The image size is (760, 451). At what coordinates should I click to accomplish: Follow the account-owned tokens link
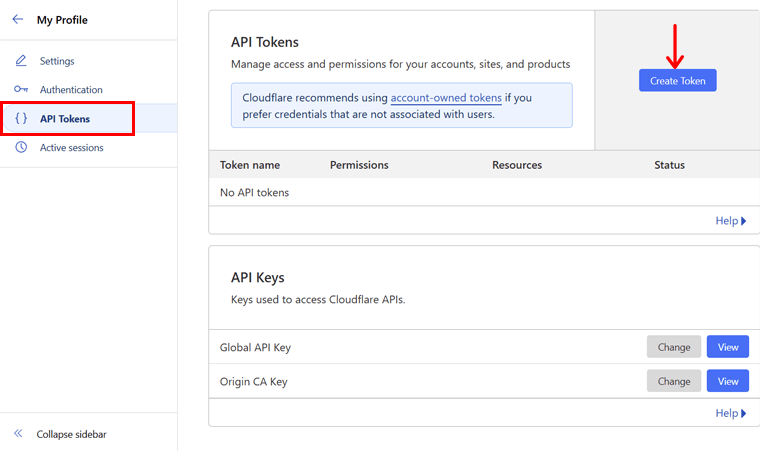[446, 97]
